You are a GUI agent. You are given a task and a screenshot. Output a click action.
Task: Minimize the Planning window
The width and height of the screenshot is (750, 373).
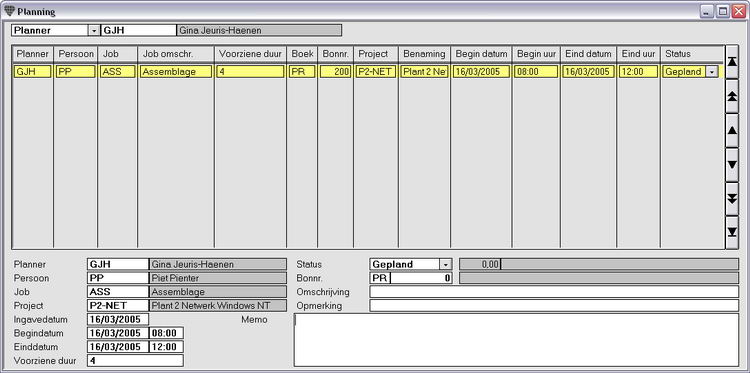(x=707, y=11)
